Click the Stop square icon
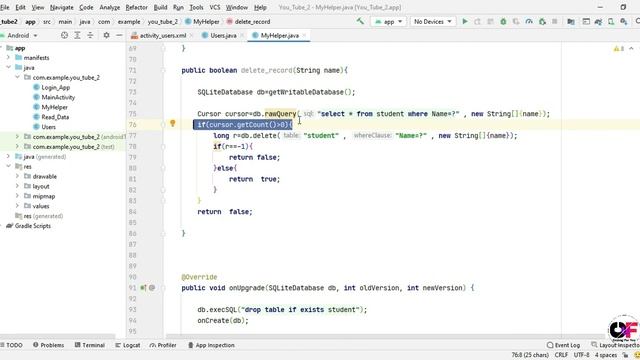This screenshot has height=360, width=640. tap(555, 22)
